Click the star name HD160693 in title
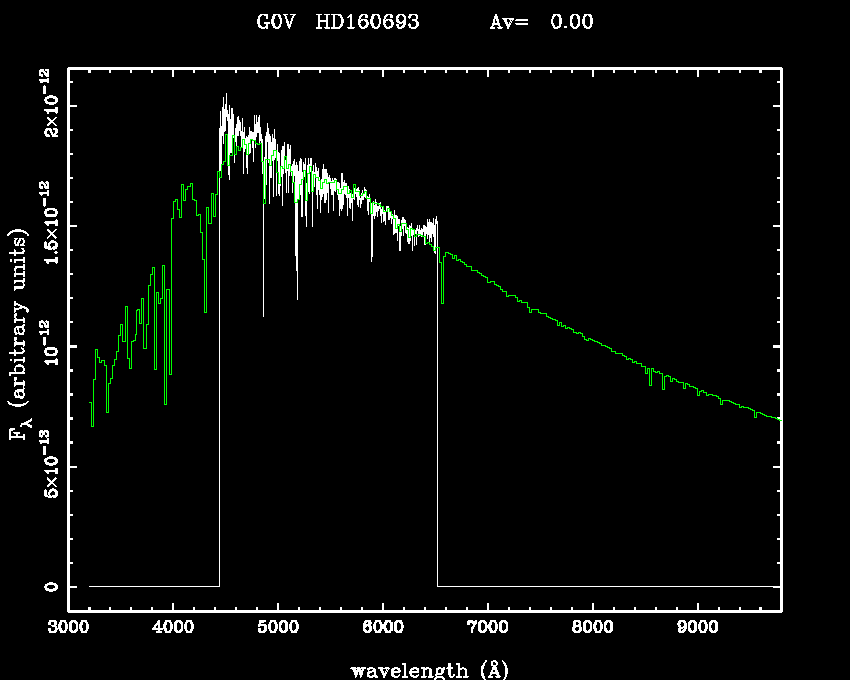This screenshot has height=680, width=850. click(367, 22)
